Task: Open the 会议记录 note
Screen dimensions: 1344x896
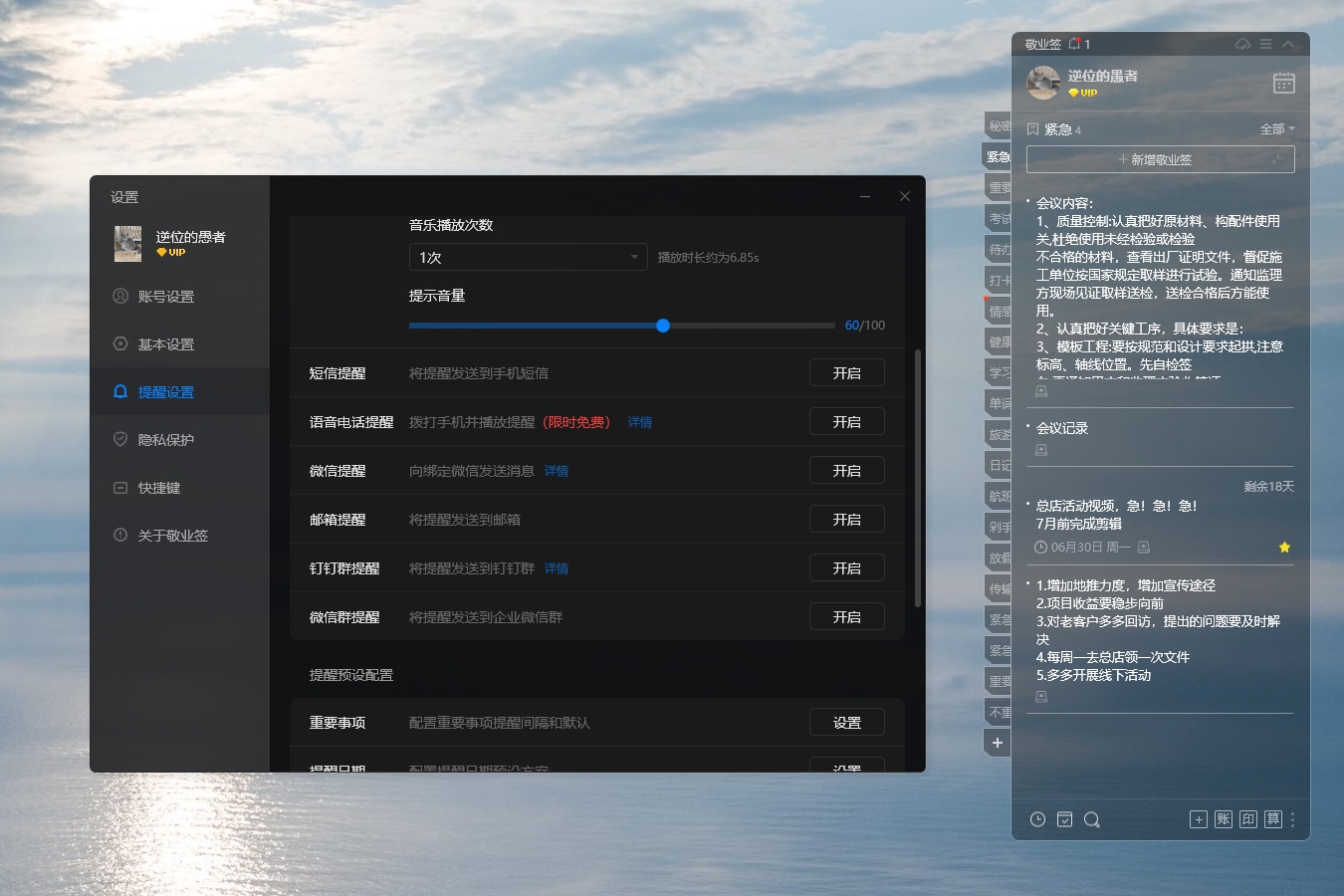Action: (1062, 428)
